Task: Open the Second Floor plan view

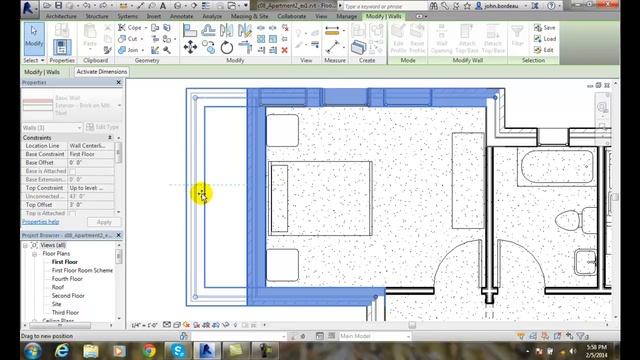Action: [68, 296]
